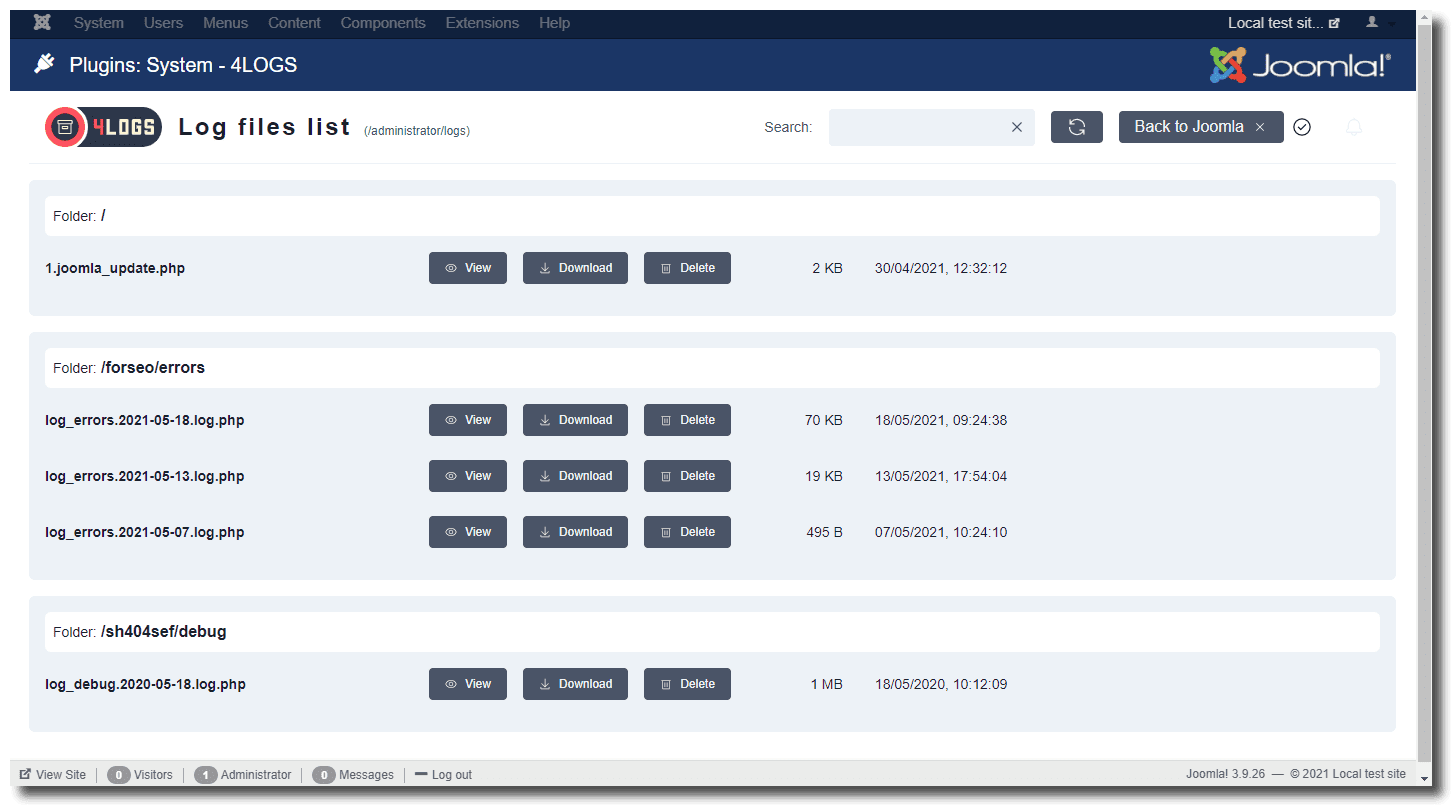Click the /sh404sef/debug folder header
The width and height of the screenshot is (1452, 806).
712,632
